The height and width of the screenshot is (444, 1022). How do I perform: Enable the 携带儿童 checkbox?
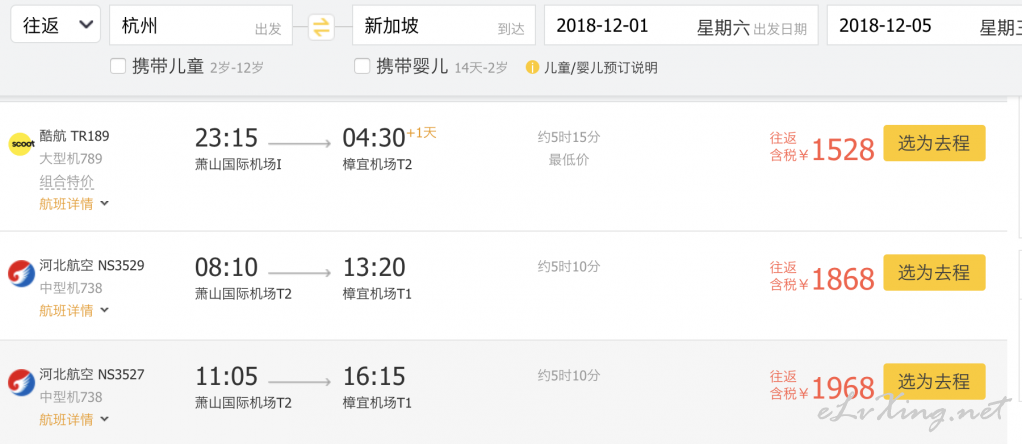[118, 67]
